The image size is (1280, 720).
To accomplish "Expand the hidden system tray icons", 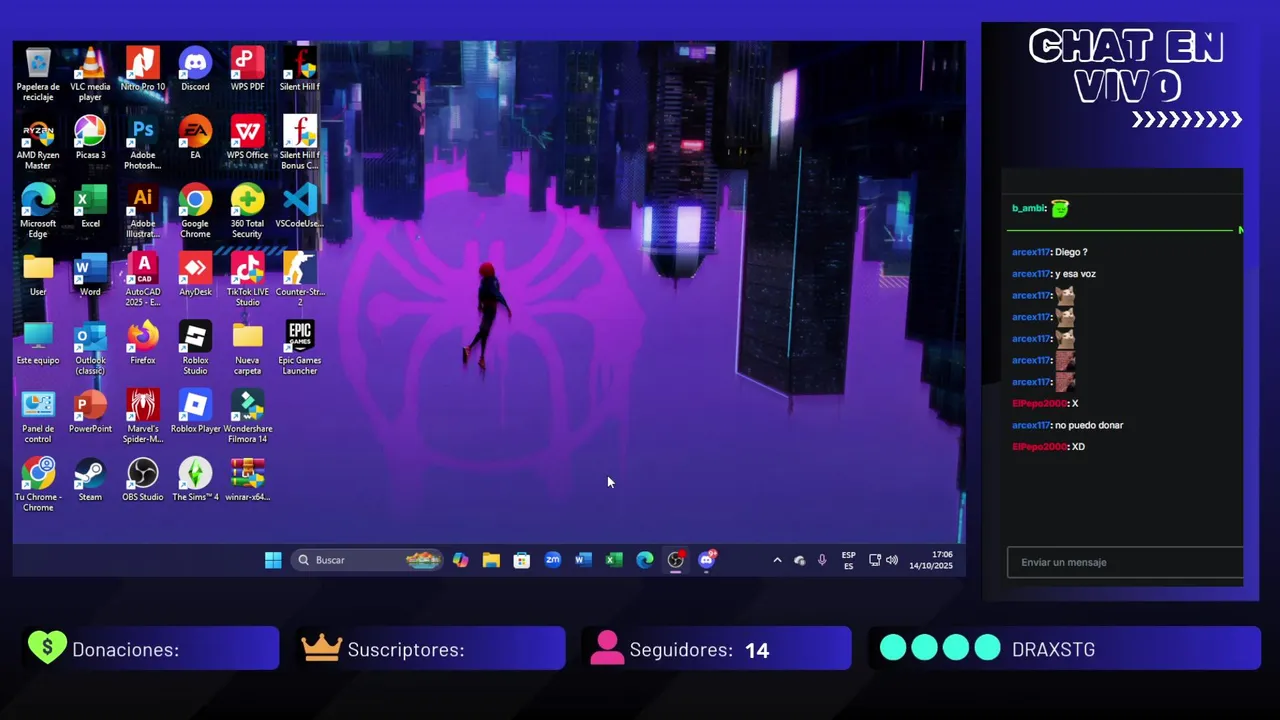I will click(x=777, y=560).
